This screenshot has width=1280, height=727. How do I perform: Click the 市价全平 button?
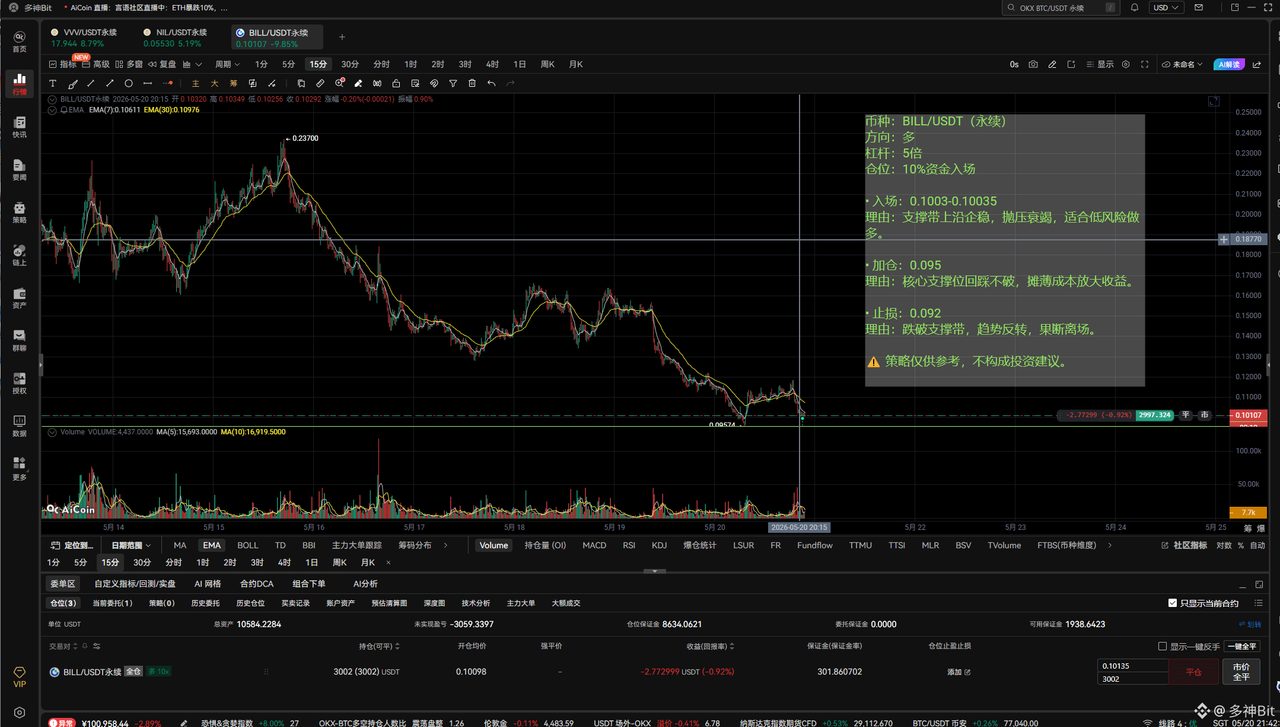[1240, 671]
